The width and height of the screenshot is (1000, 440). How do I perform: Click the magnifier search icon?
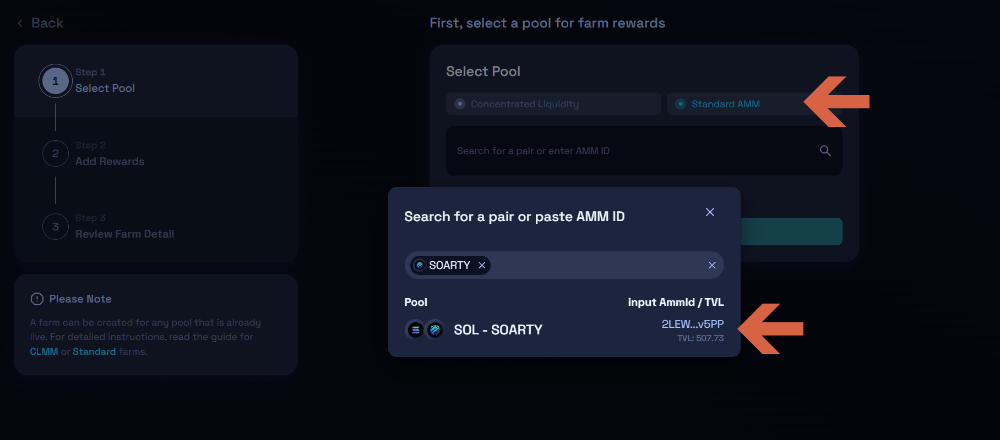825,151
